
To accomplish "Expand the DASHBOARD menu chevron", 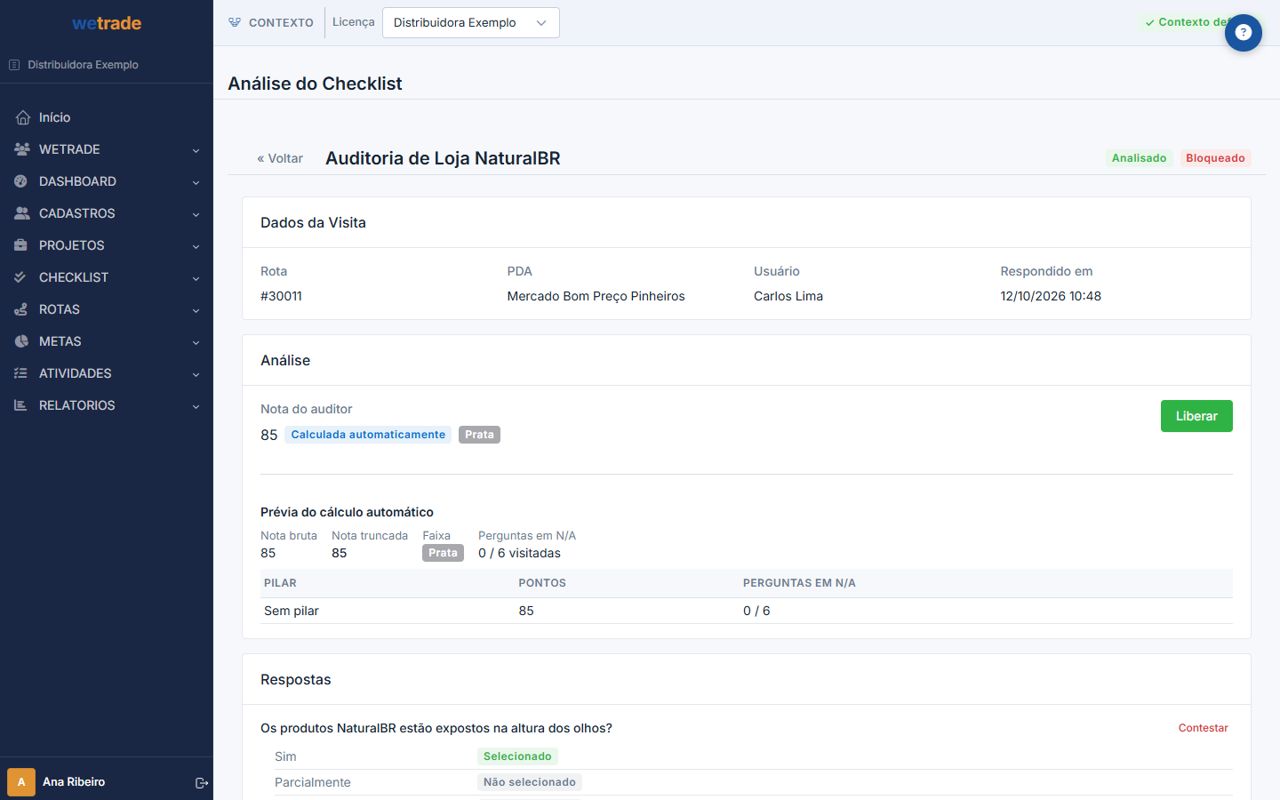I will (x=196, y=183).
